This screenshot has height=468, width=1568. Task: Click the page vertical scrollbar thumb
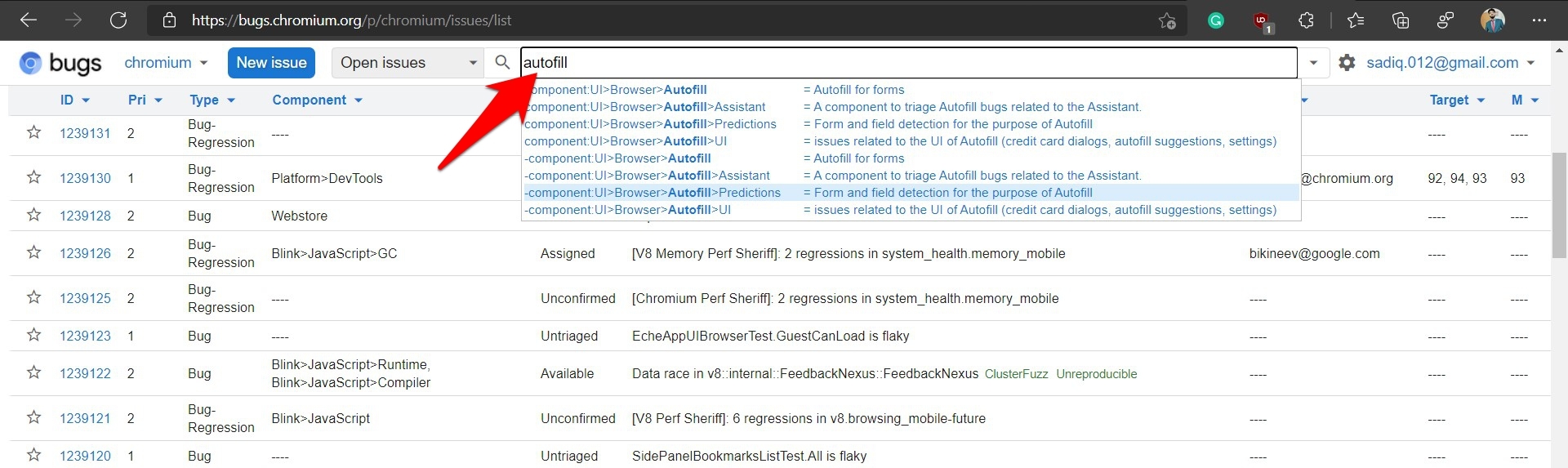tap(1559, 204)
